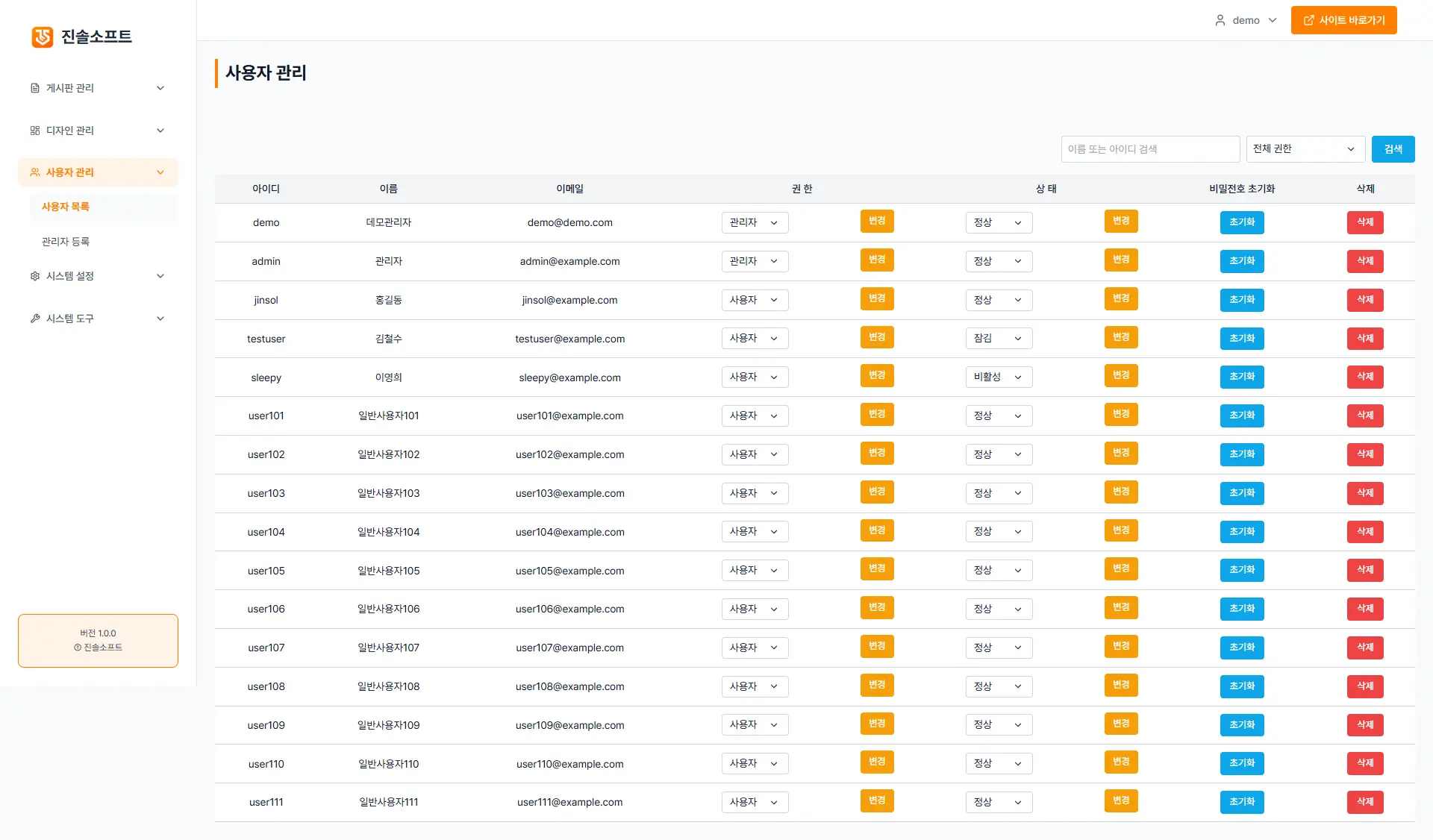Open the 비활성 status dropdown for sleepy
The image size is (1433, 840).
(x=998, y=377)
